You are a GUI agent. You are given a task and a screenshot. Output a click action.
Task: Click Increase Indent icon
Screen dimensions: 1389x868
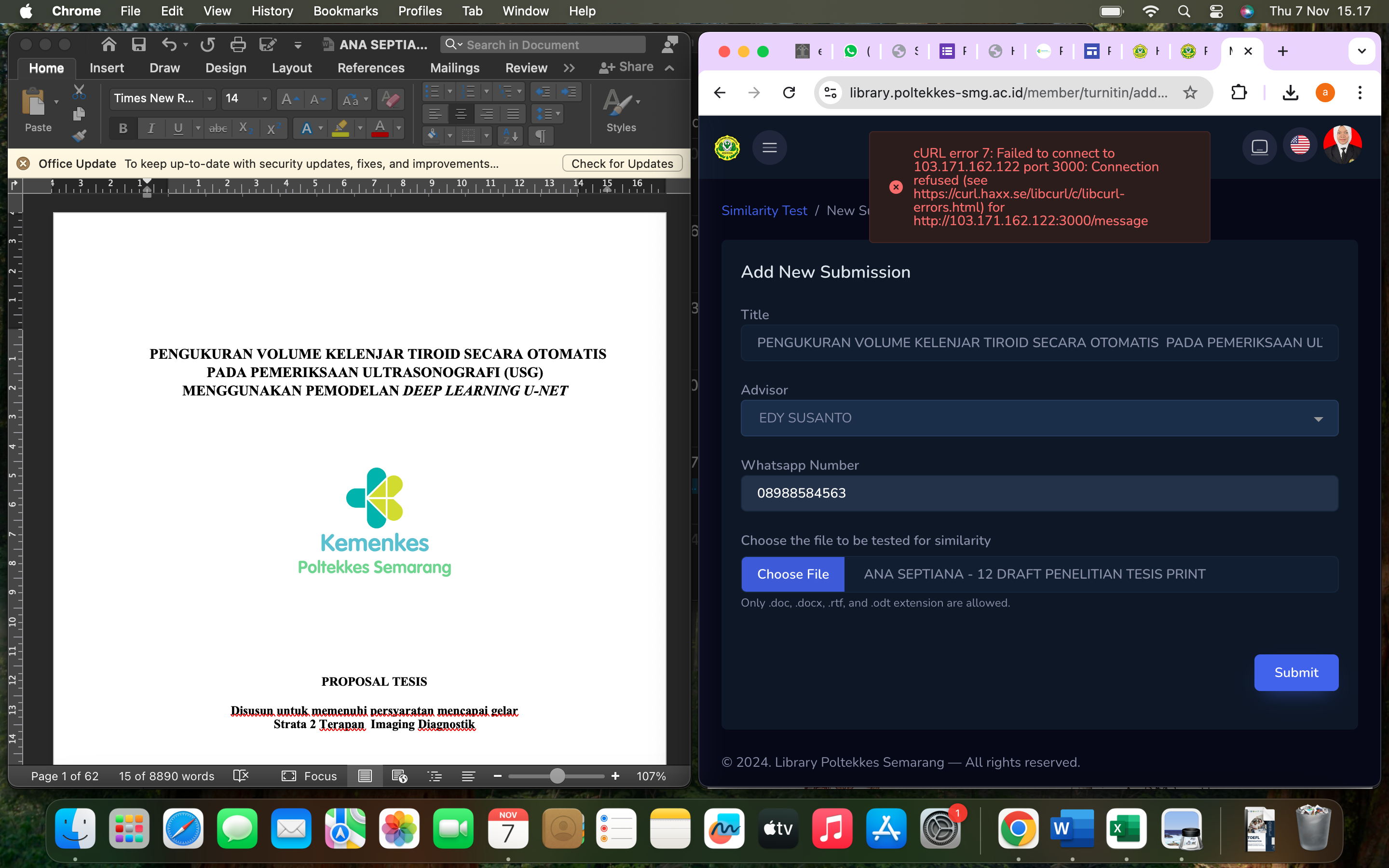pyautogui.click(x=568, y=92)
